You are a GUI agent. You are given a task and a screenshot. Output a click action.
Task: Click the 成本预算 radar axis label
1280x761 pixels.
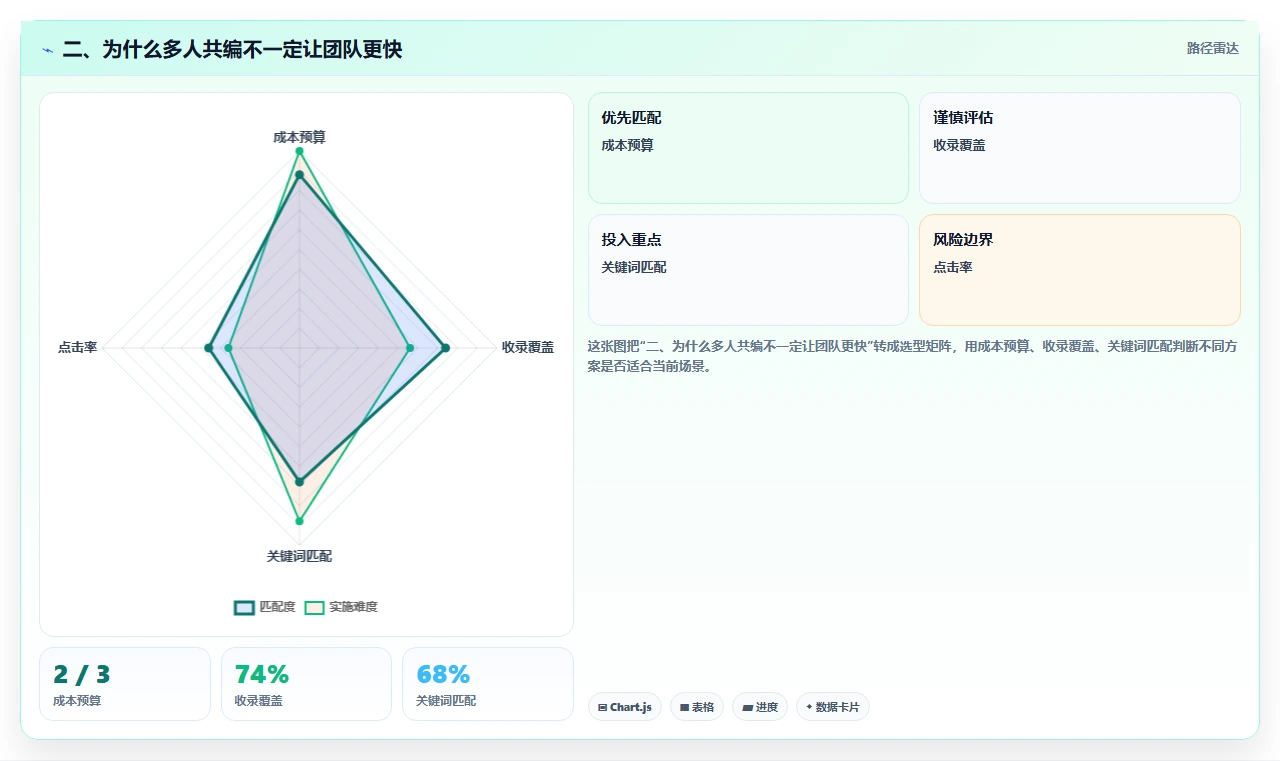pos(299,137)
